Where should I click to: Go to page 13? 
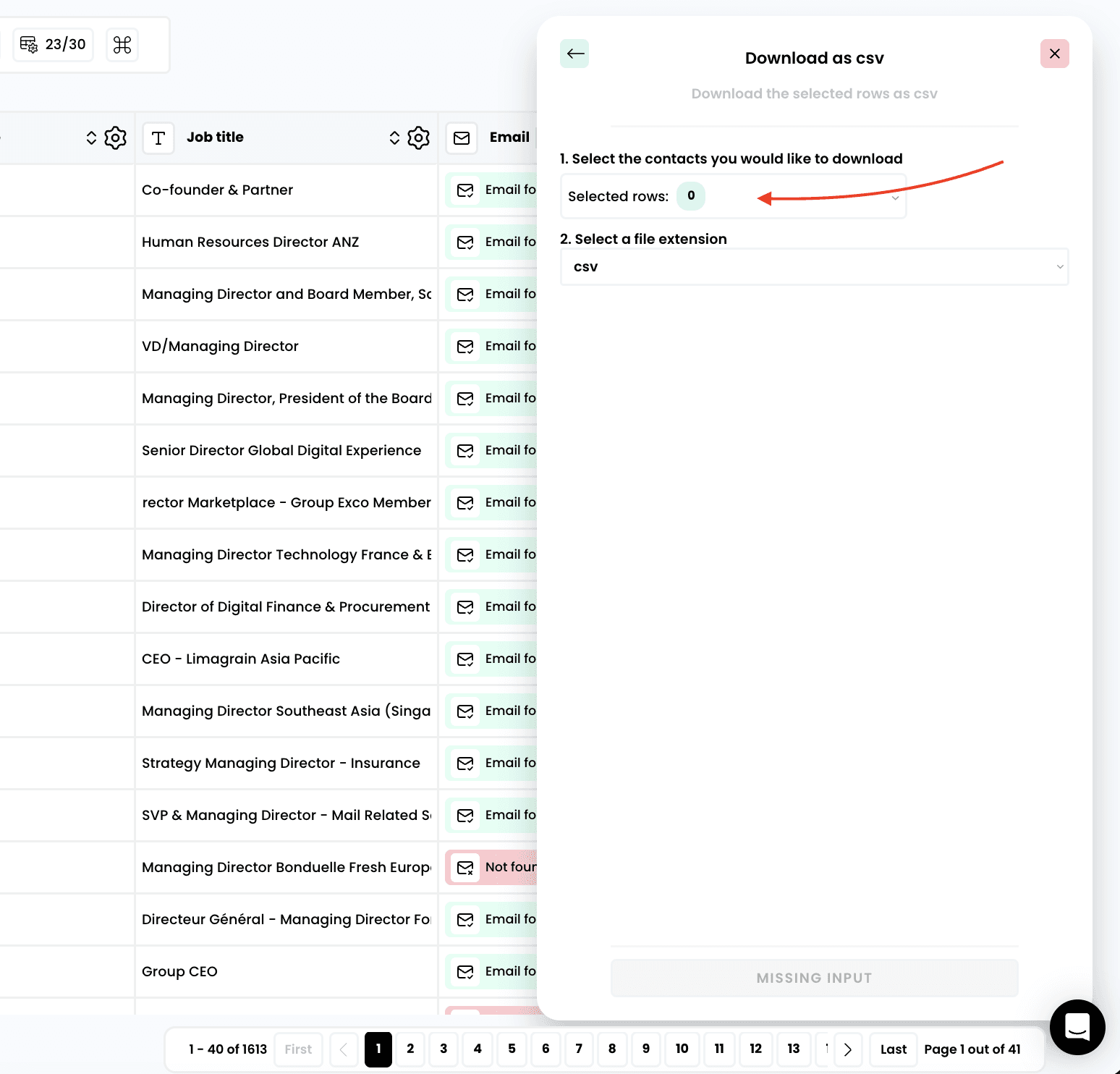tap(794, 1049)
